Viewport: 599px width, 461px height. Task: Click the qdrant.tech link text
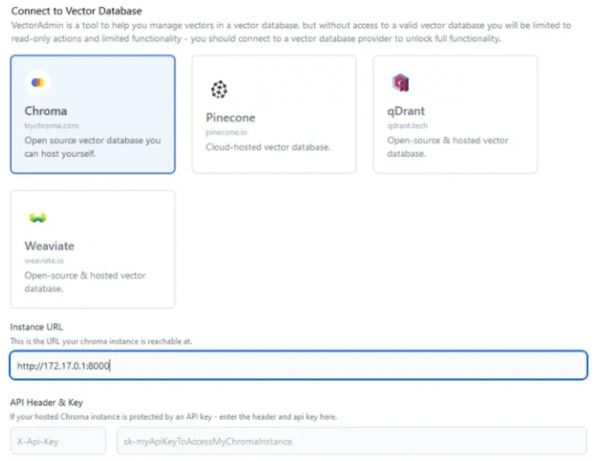click(x=407, y=126)
